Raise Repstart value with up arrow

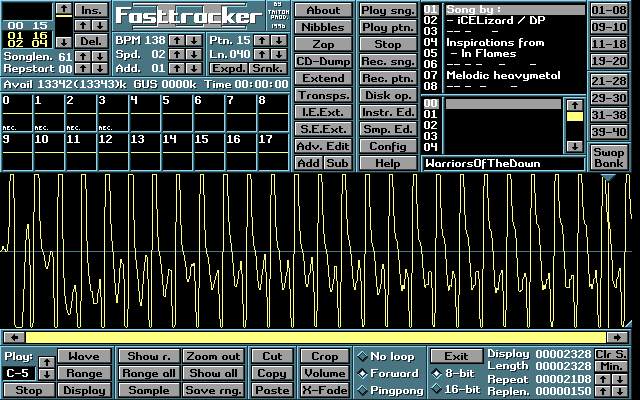pyautogui.click(x=83, y=68)
